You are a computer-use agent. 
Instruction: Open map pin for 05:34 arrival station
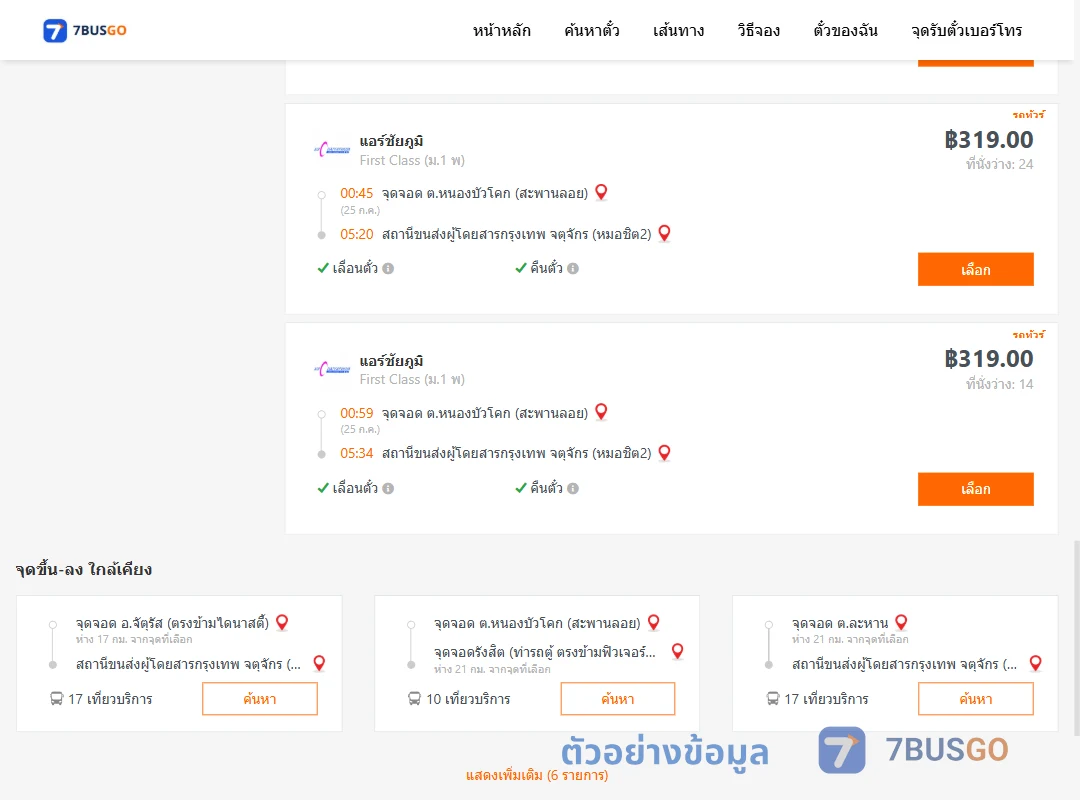click(665, 453)
